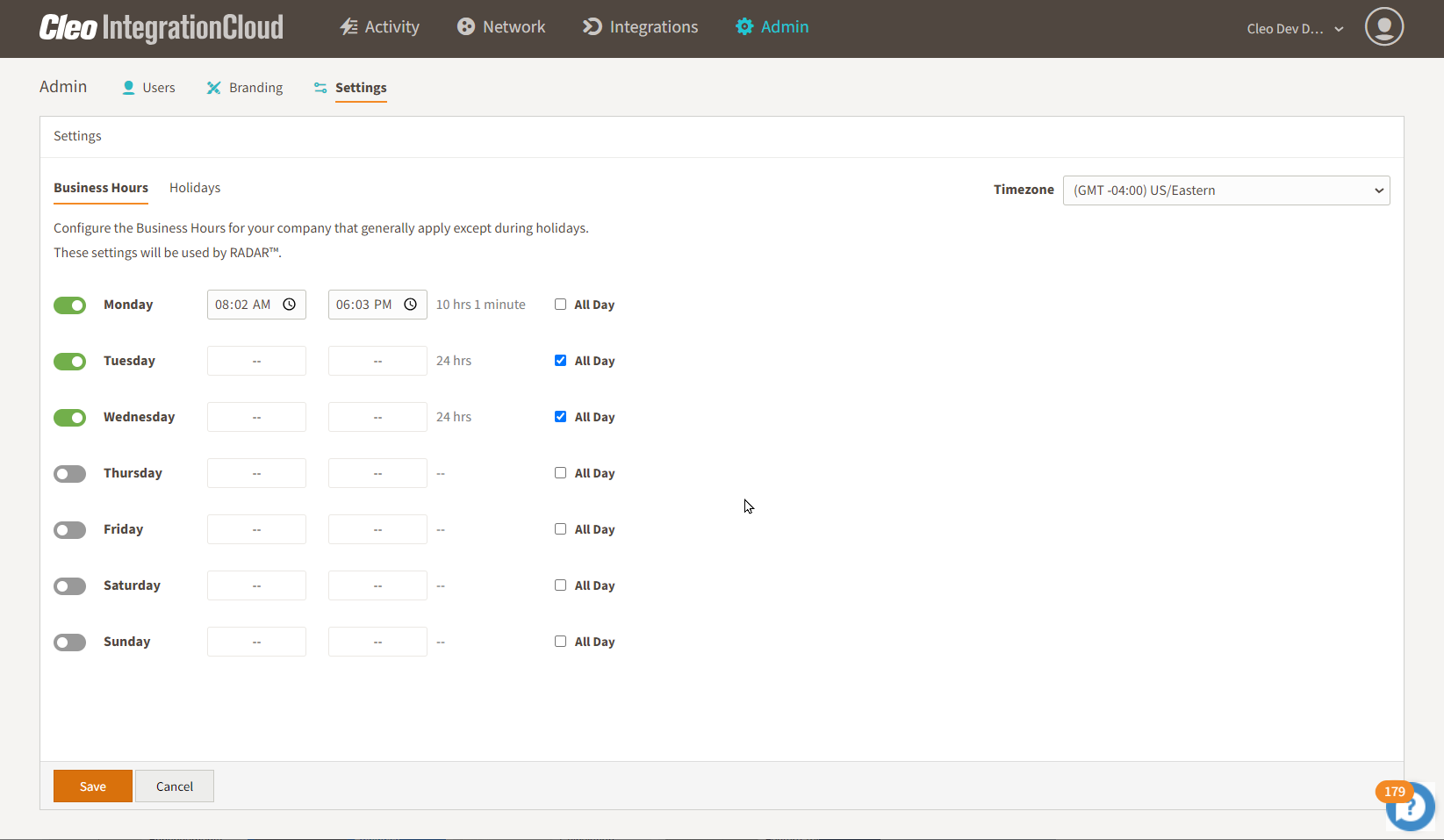Go to the Network menu
The width and height of the screenshot is (1444, 840).
(501, 27)
